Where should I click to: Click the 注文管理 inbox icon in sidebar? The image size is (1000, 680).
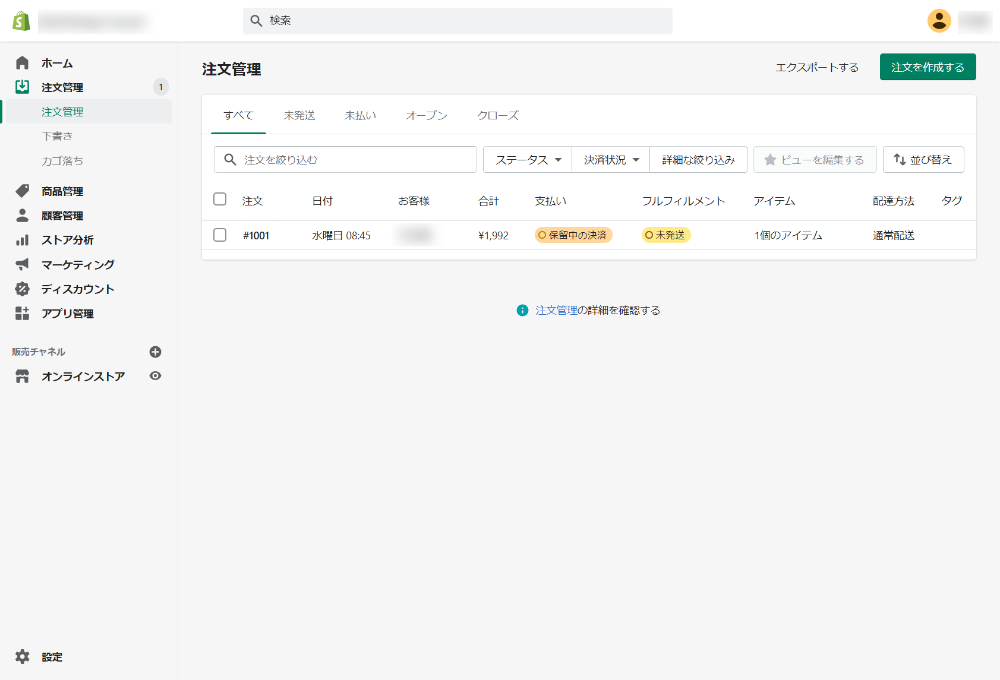click(x=22, y=87)
